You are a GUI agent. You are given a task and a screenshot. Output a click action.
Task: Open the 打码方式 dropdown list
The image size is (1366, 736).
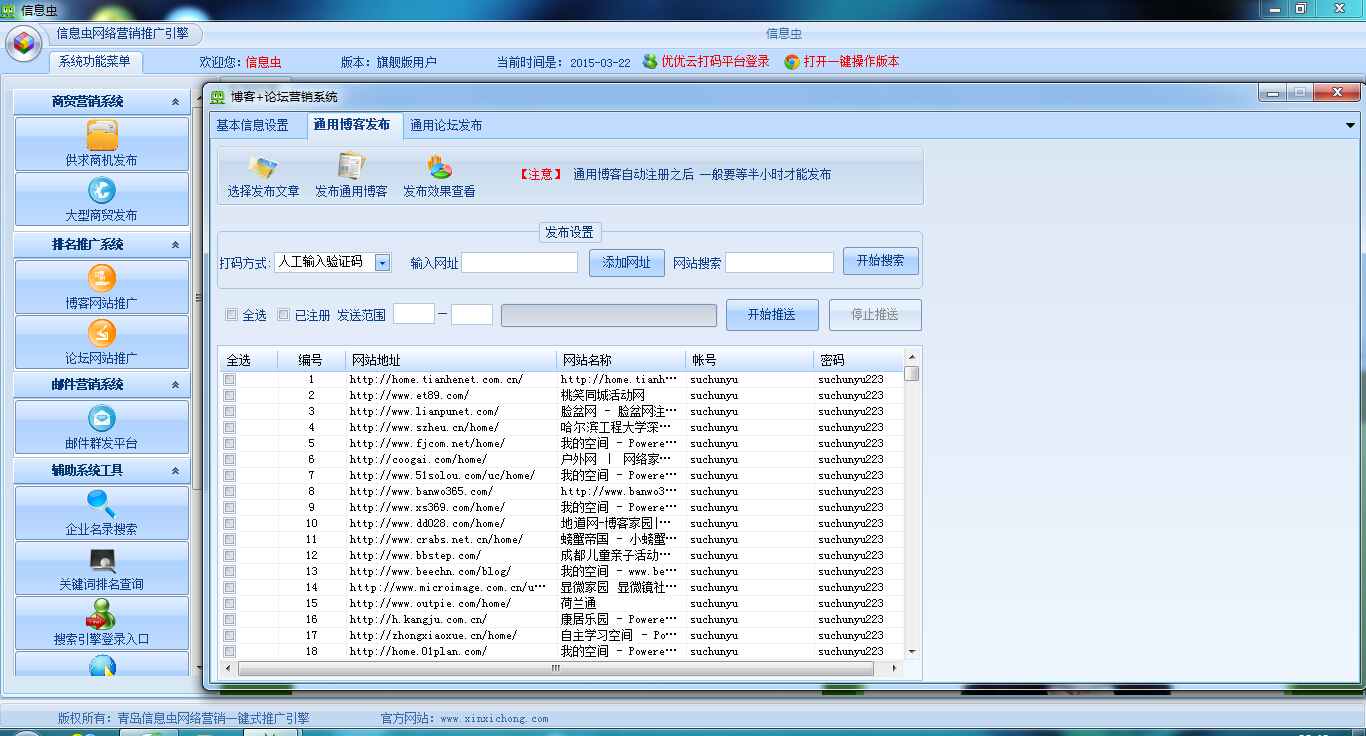(x=383, y=262)
